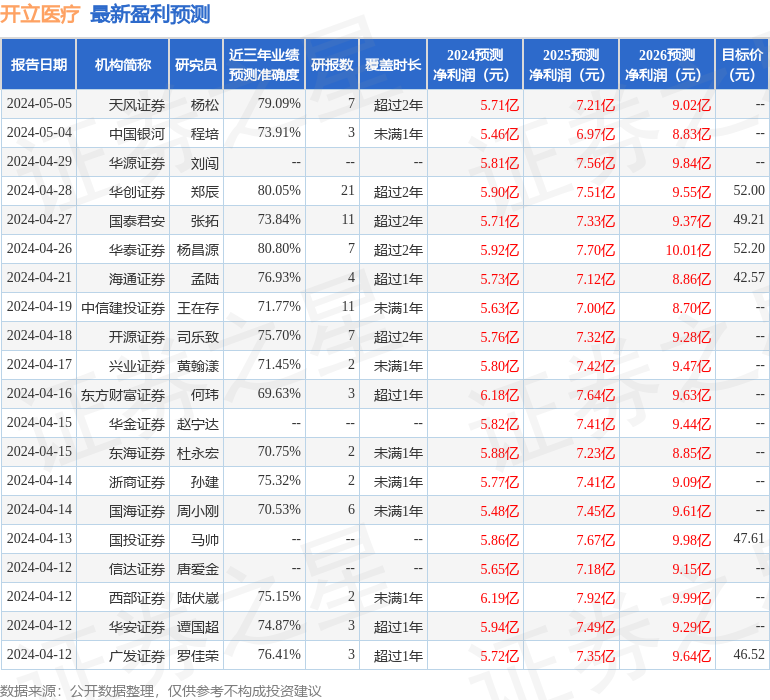Click the 东方财富证券 institution cell
Image resolution: width=770 pixels, height=700 pixels.
(123, 394)
